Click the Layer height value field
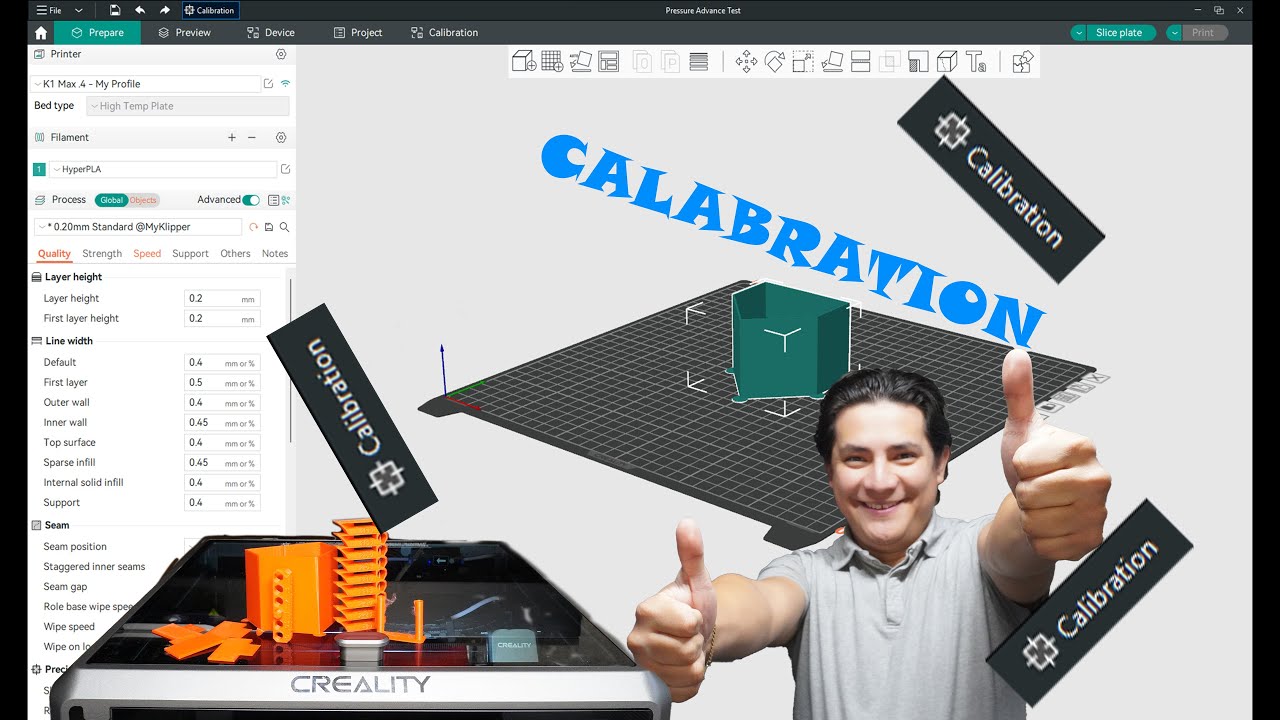Viewport: 1280px width, 720px height. click(x=222, y=298)
